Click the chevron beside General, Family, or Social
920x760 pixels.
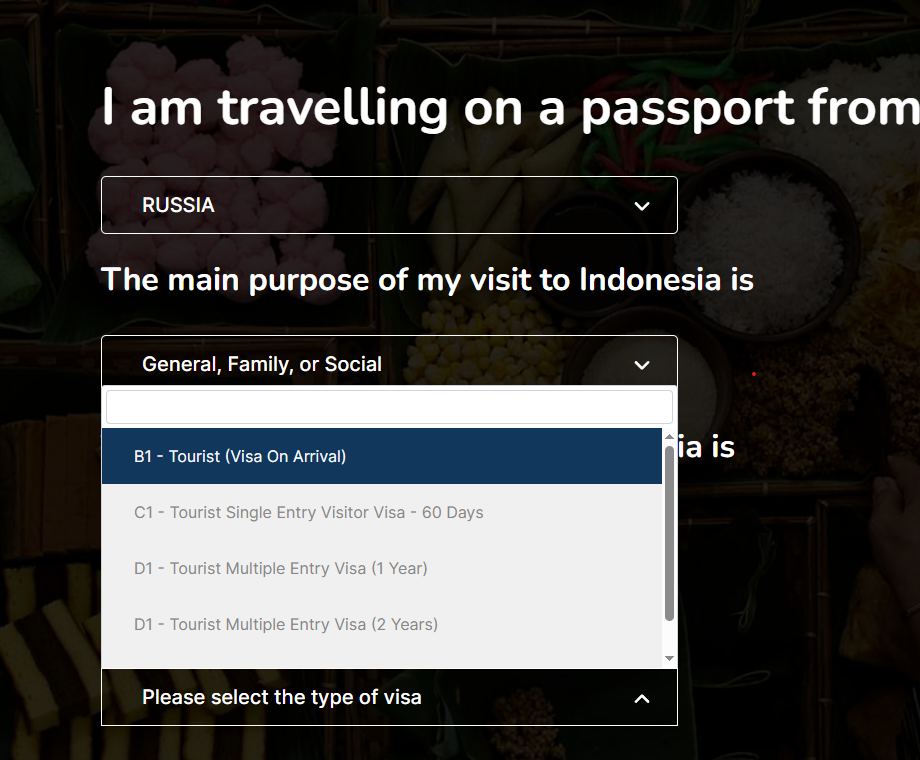pos(642,365)
